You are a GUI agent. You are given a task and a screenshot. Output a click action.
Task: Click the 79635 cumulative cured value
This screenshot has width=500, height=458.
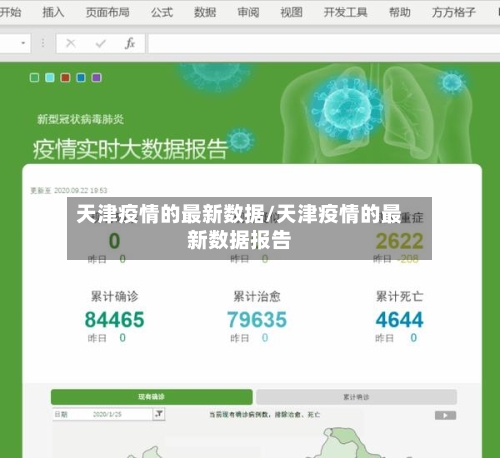coord(257,319)
